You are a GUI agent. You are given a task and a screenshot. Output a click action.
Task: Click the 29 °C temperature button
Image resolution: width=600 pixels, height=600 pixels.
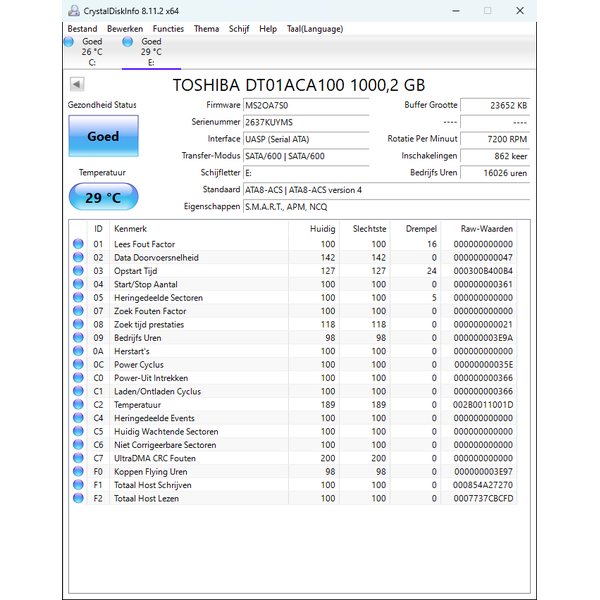click(103, 197)
